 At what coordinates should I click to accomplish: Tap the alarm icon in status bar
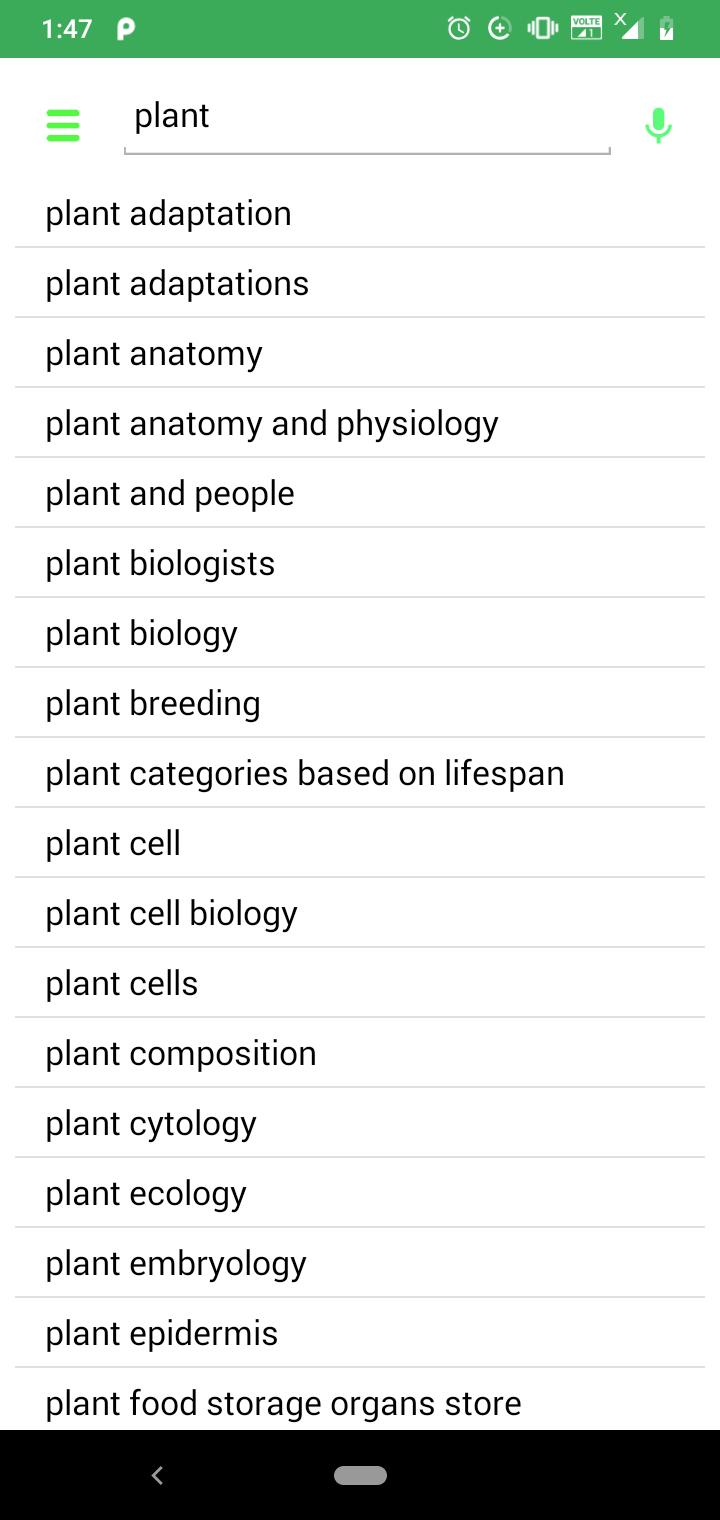point(459,29)
